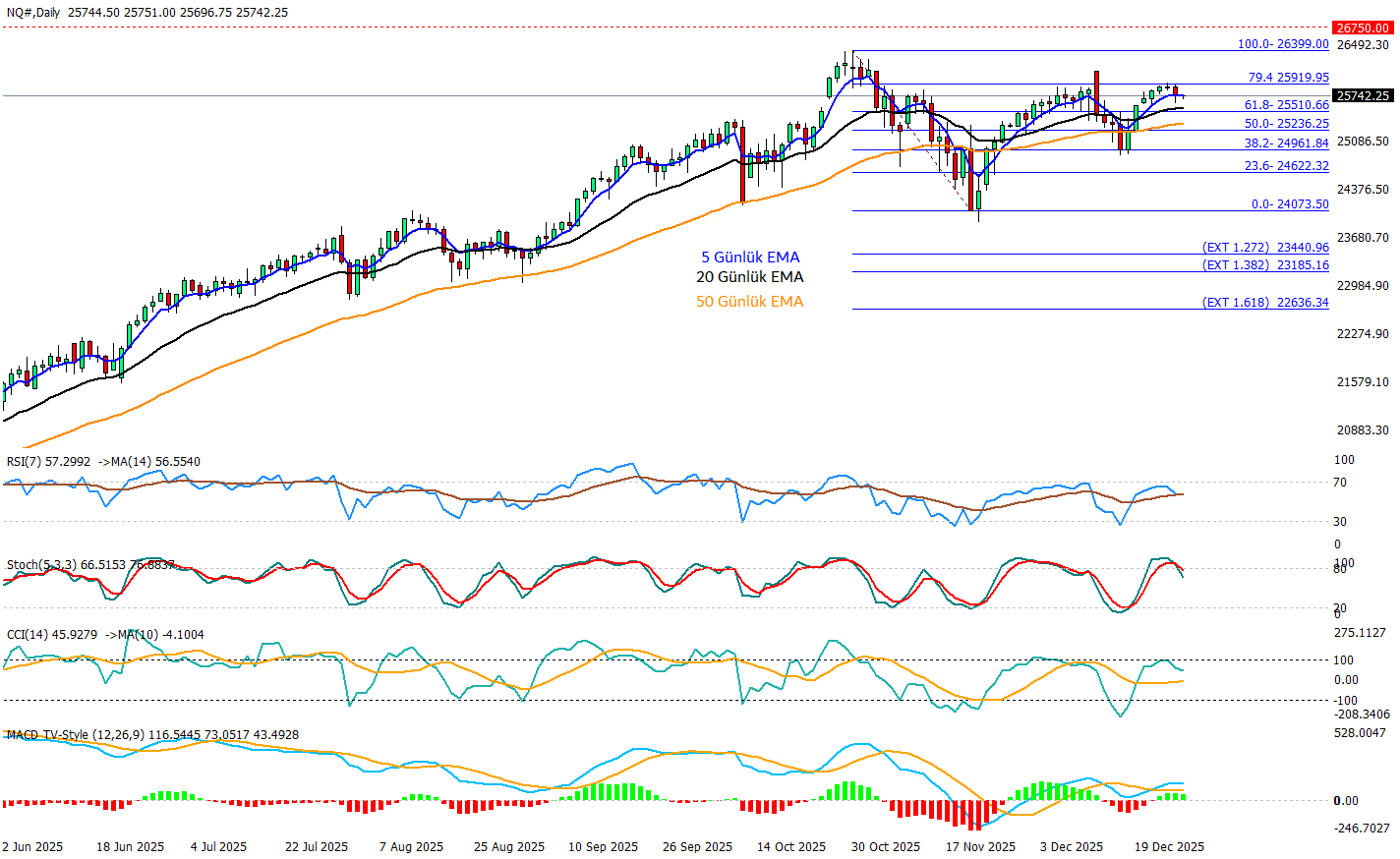Click the 79.4 Fibonacci label 25919.95

point(1288,78)
